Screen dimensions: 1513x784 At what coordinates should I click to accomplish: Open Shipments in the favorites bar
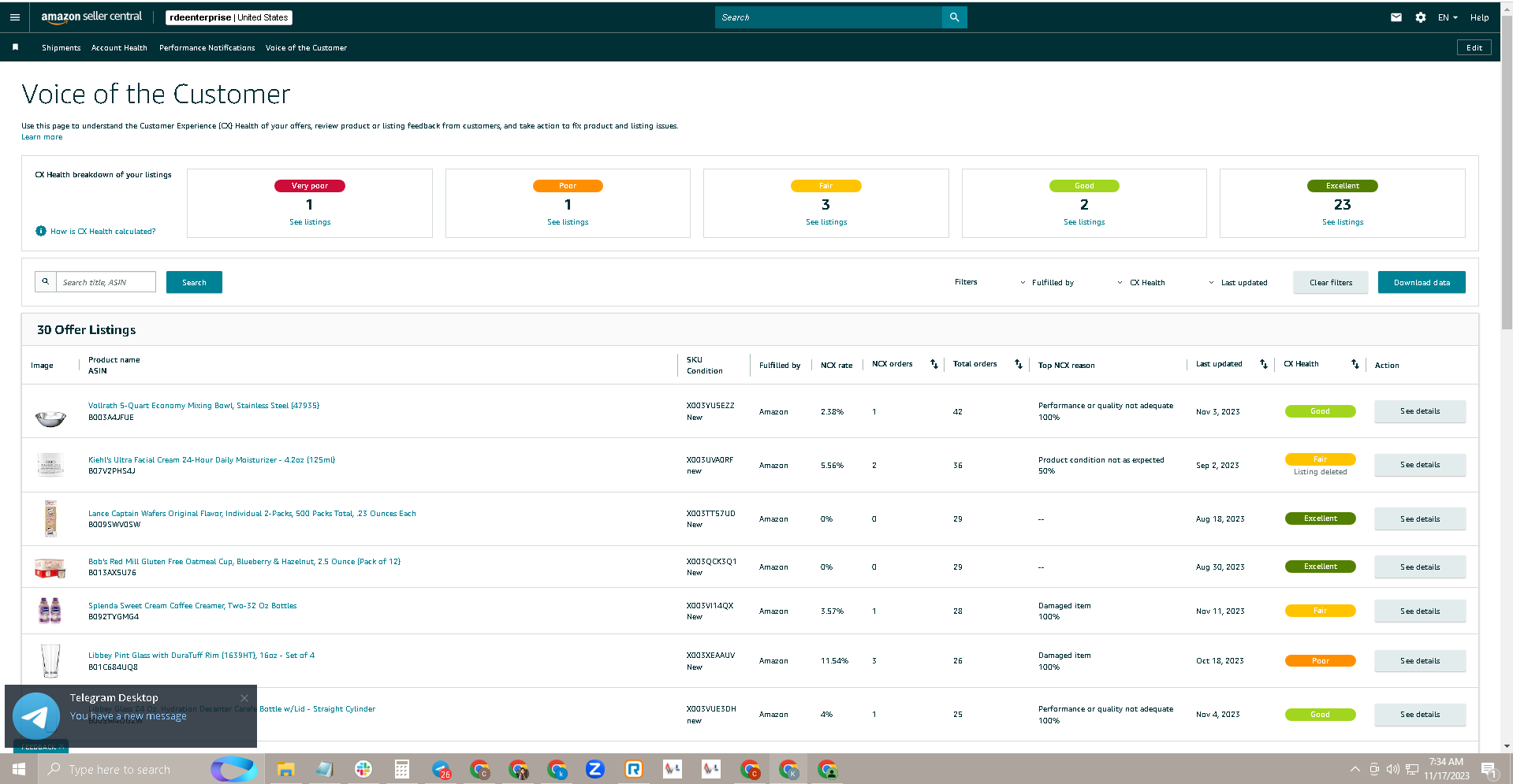click(x=61, y=48)
